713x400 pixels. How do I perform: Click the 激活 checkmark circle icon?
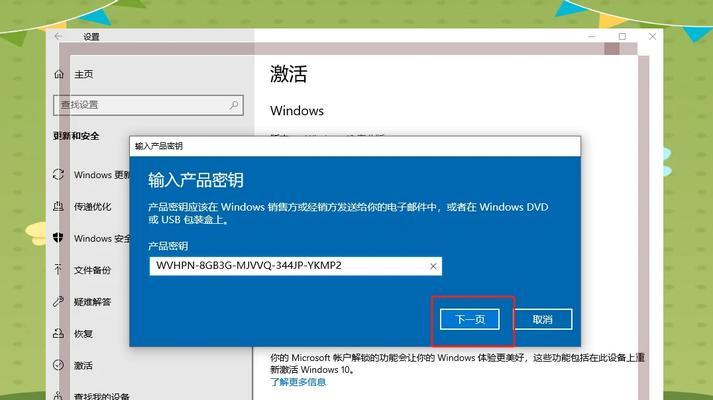tap(58, 365)
